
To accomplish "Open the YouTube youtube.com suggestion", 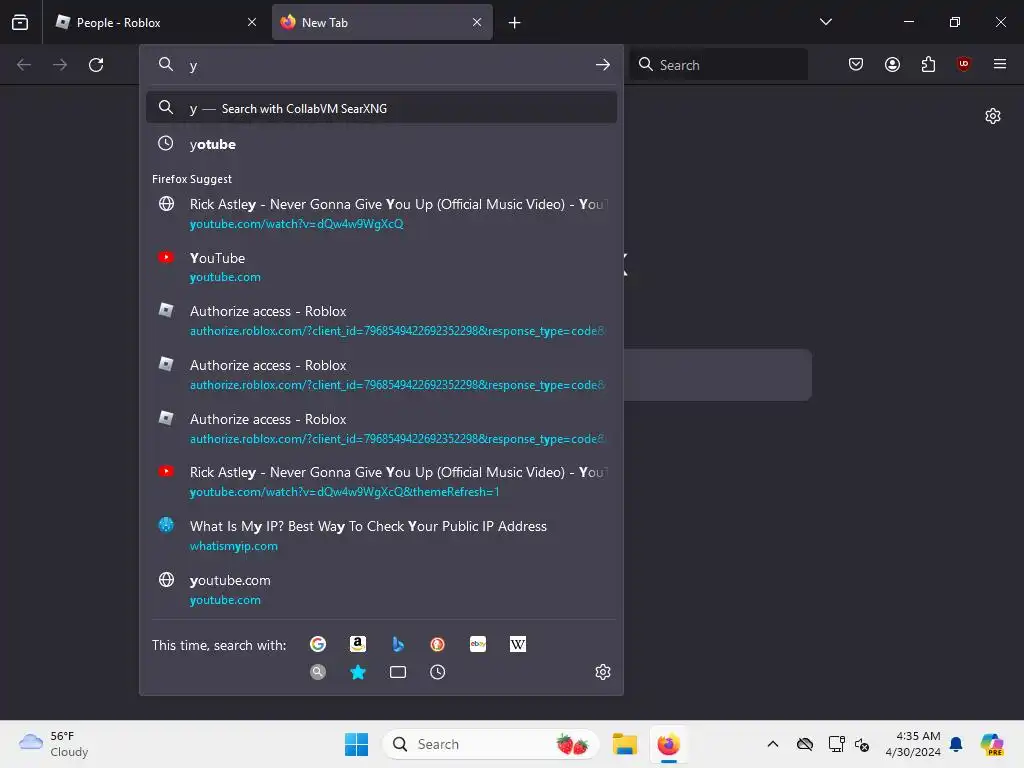I will (381, 267).
